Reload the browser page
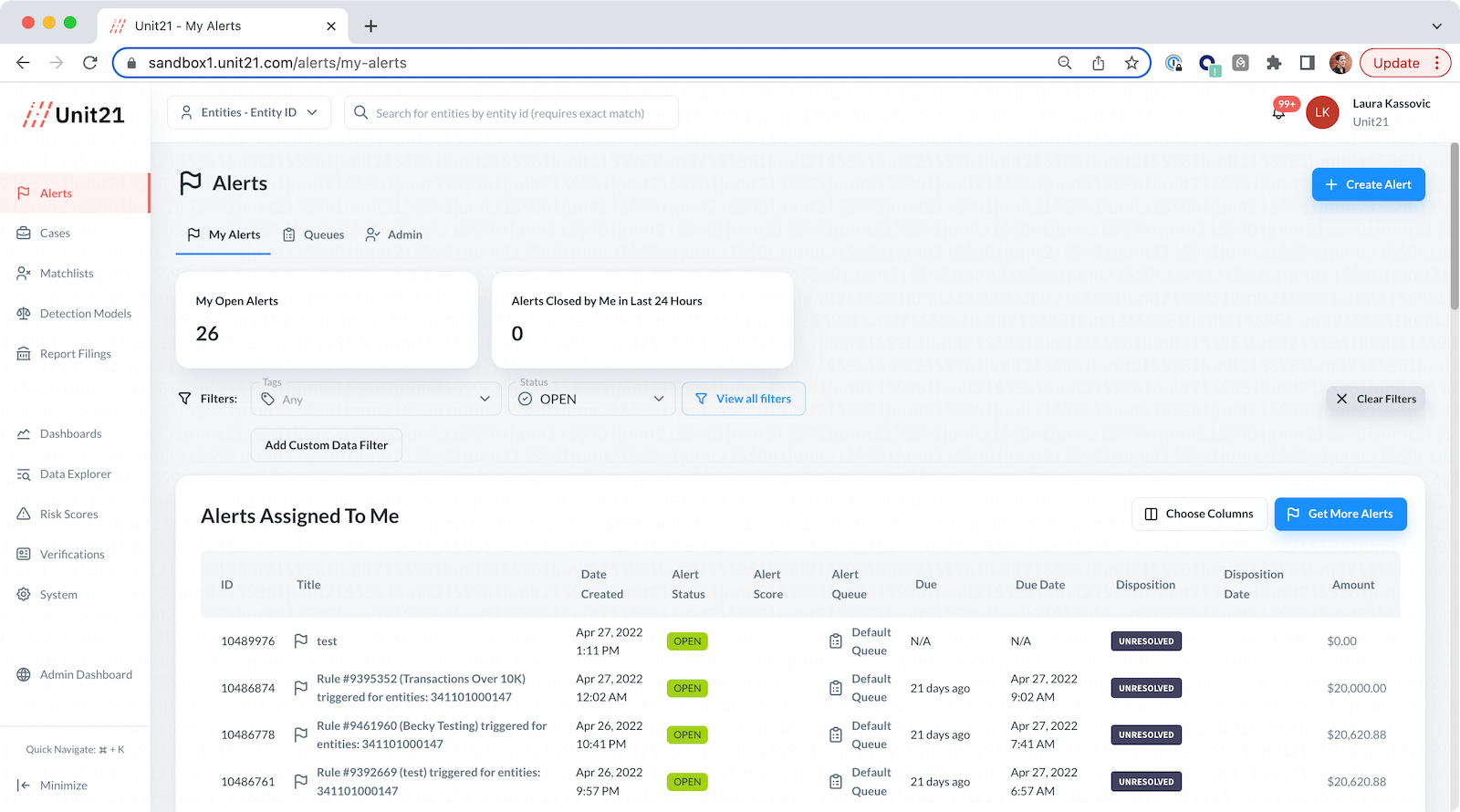Image resolution: width=1460 pixels, height=812 pixels. 89,63
